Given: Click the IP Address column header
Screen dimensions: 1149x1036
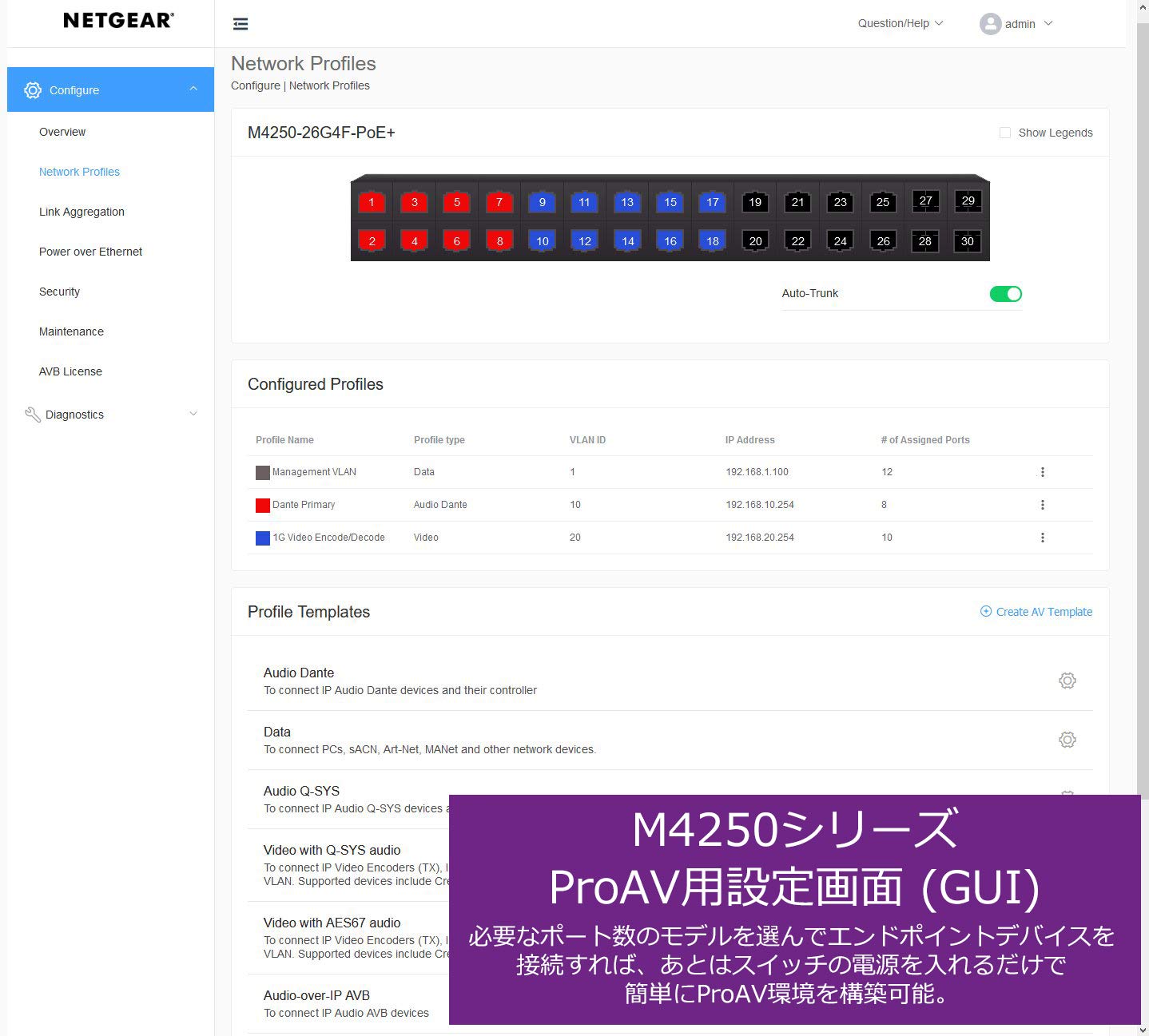Looking at the screenshot, I should pos(750,440).
